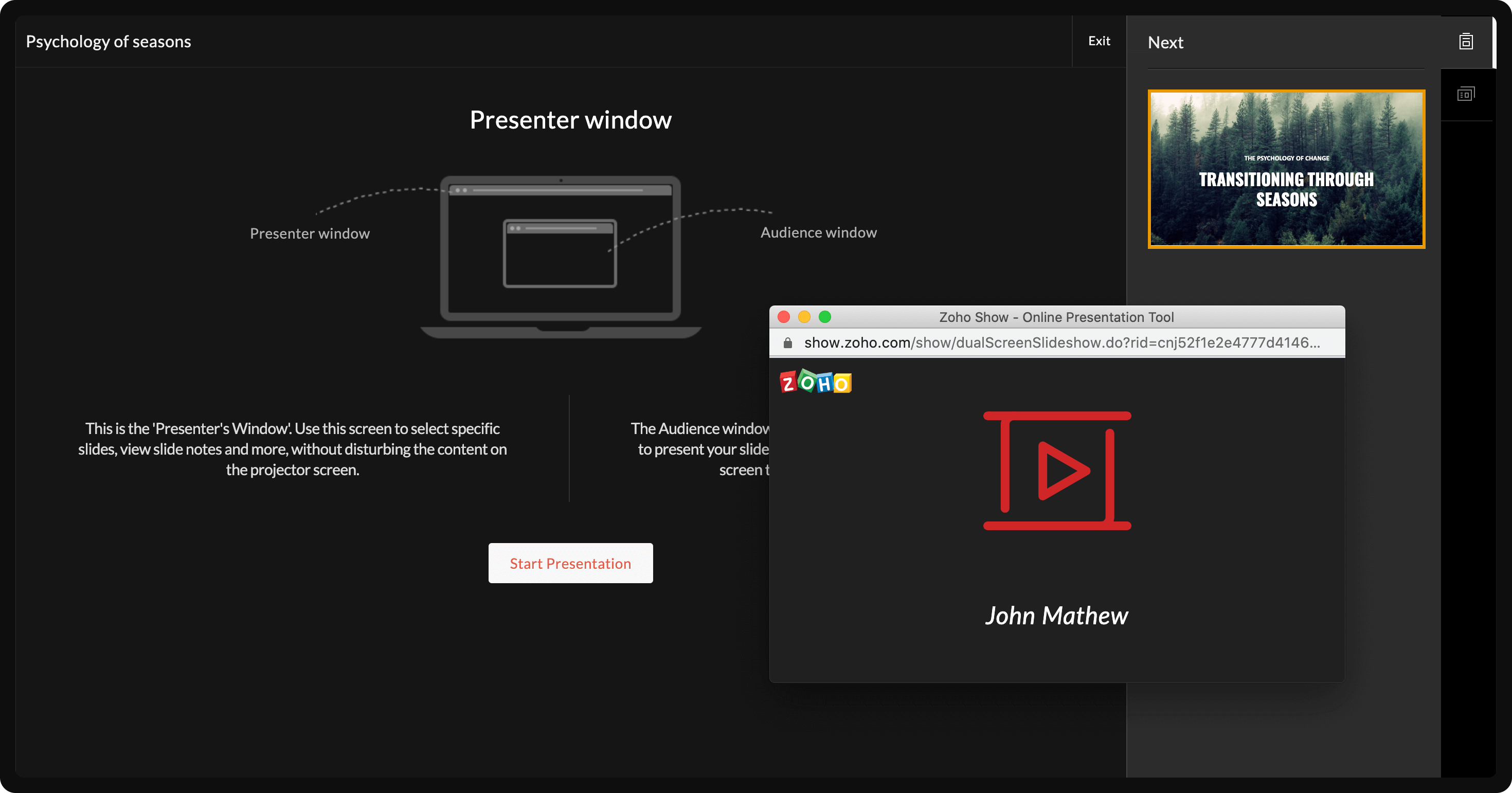
Task: Click the red close button on browser
Action: 784,318
